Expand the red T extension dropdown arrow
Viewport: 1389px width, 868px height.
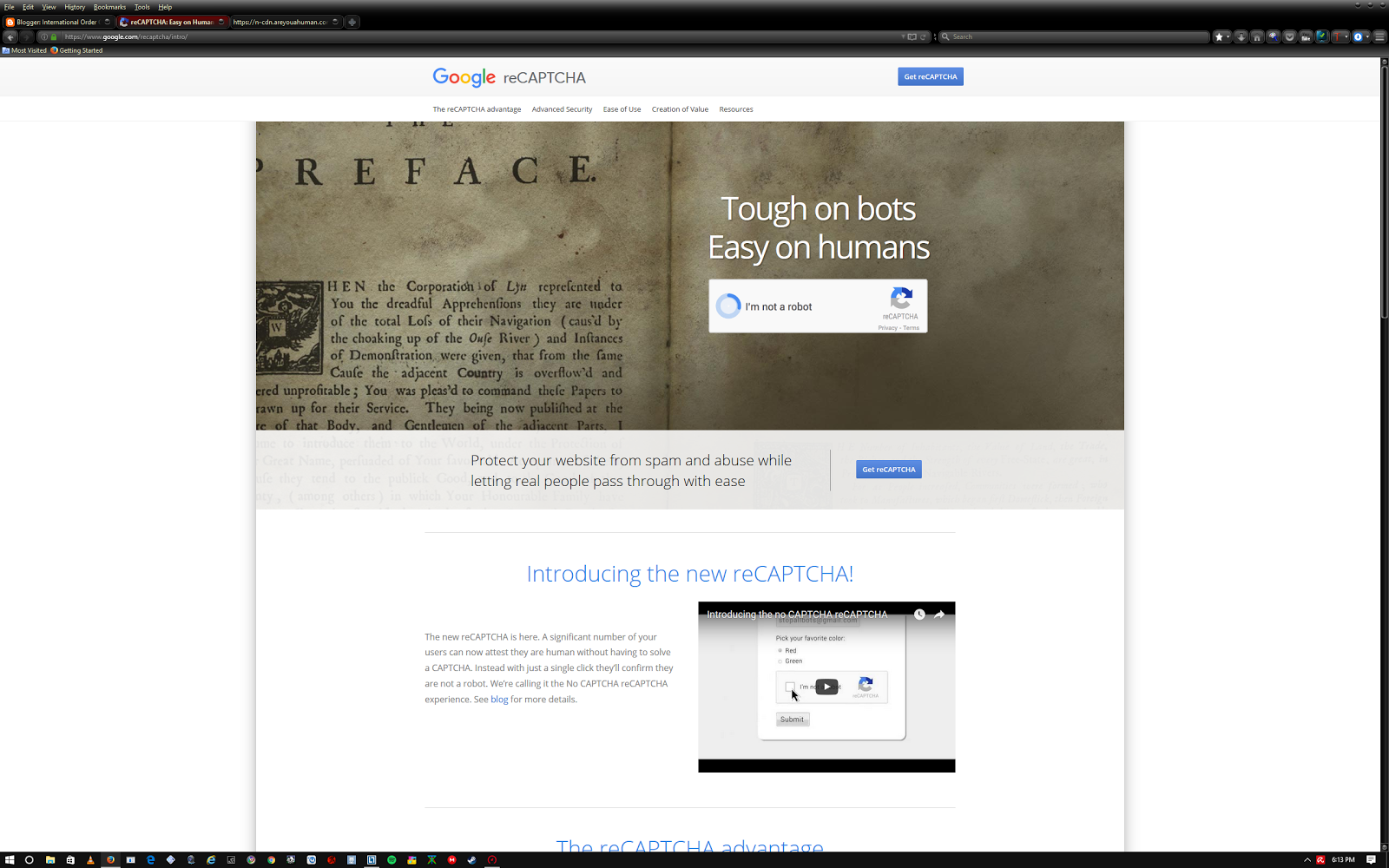1346,36
